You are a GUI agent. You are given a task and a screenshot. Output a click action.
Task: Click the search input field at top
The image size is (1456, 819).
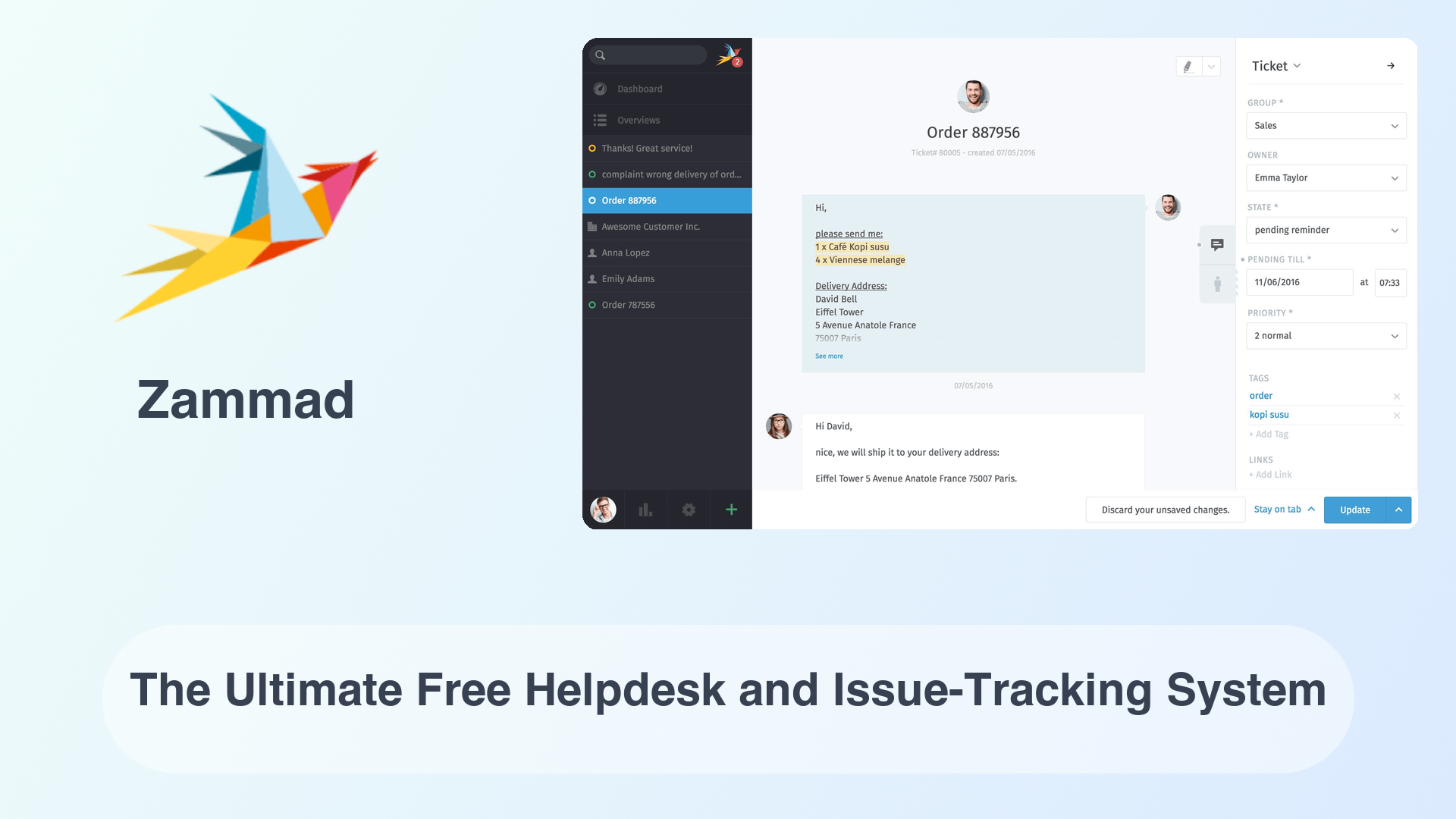[x=650, y=55]
